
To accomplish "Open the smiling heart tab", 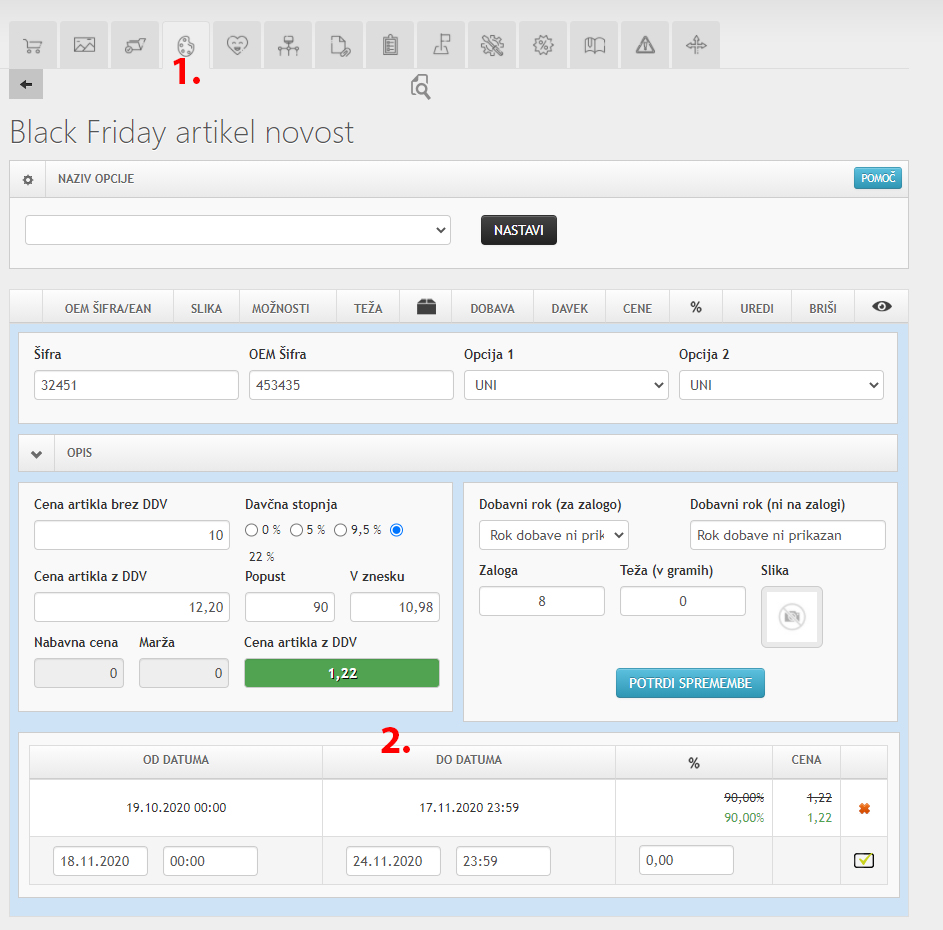I will pyautogui.click(x=237, y=45).
